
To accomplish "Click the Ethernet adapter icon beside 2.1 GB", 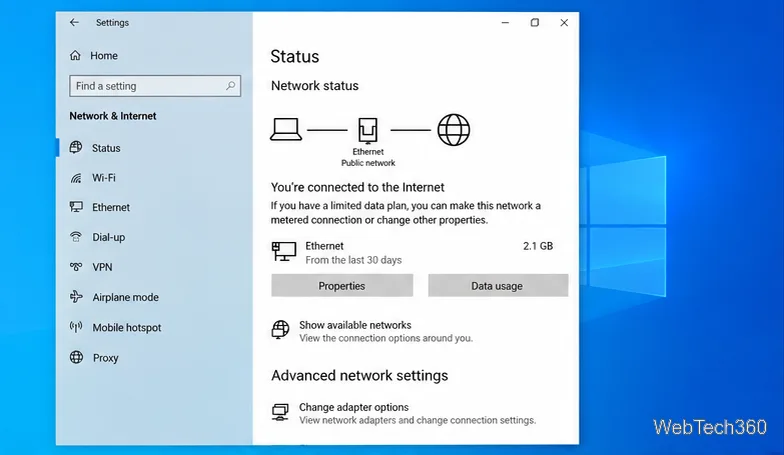I will 284,252.
